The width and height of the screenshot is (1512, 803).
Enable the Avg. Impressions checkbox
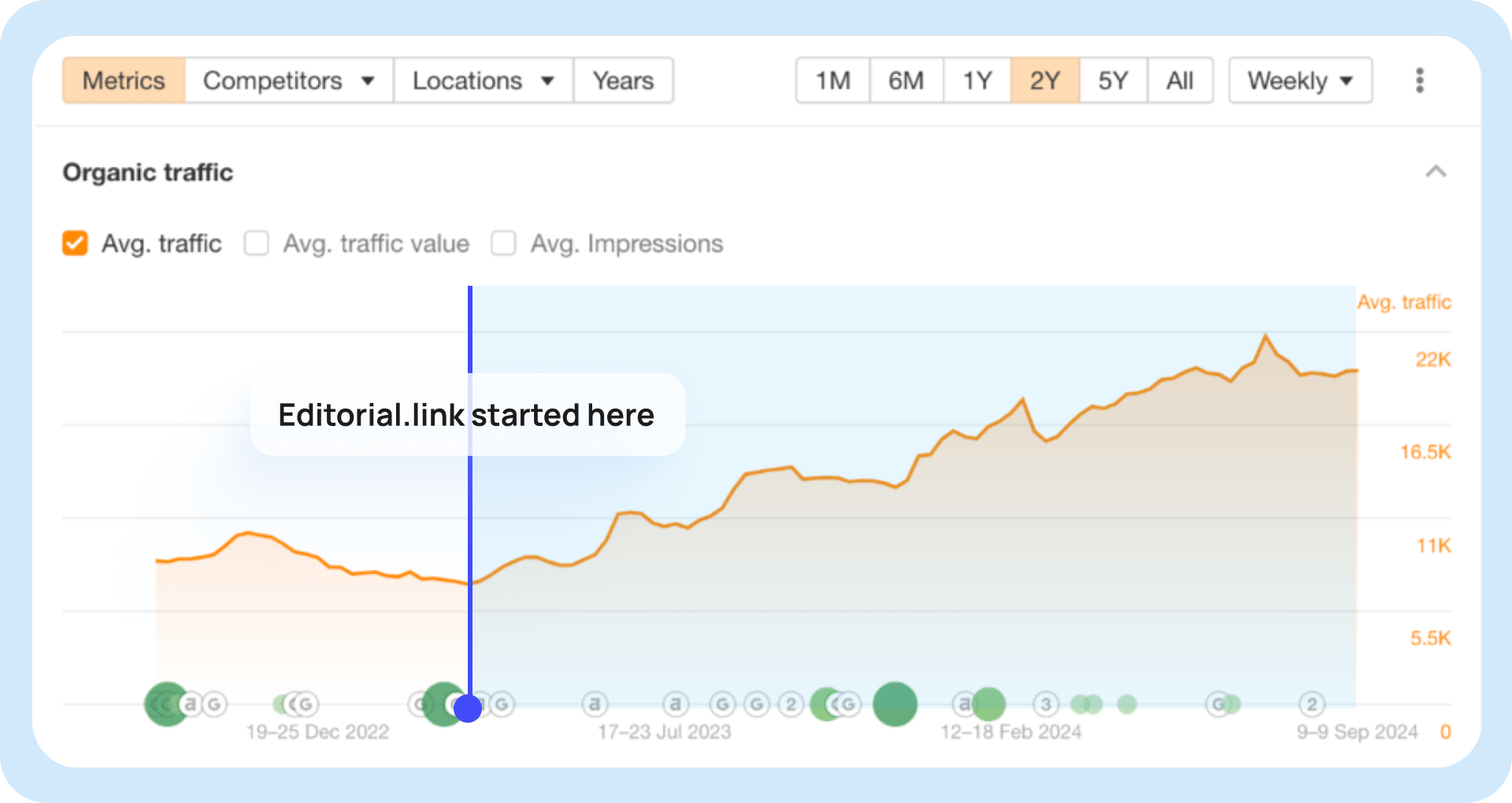pyautogui.click(x=503, y=243)
